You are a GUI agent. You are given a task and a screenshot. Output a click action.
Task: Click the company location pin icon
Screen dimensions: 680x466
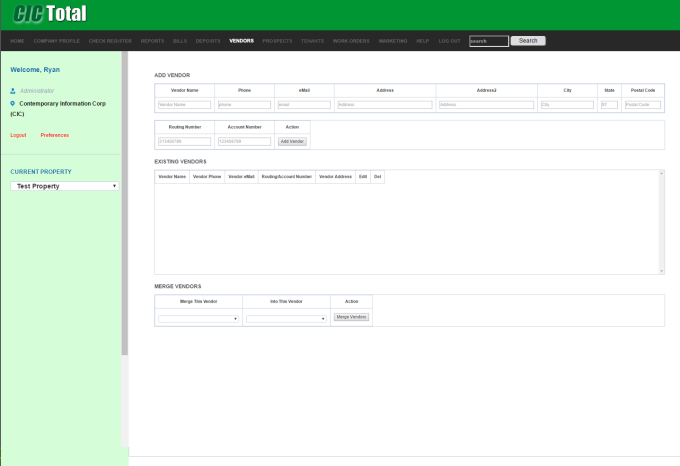[x=13, y=104]
